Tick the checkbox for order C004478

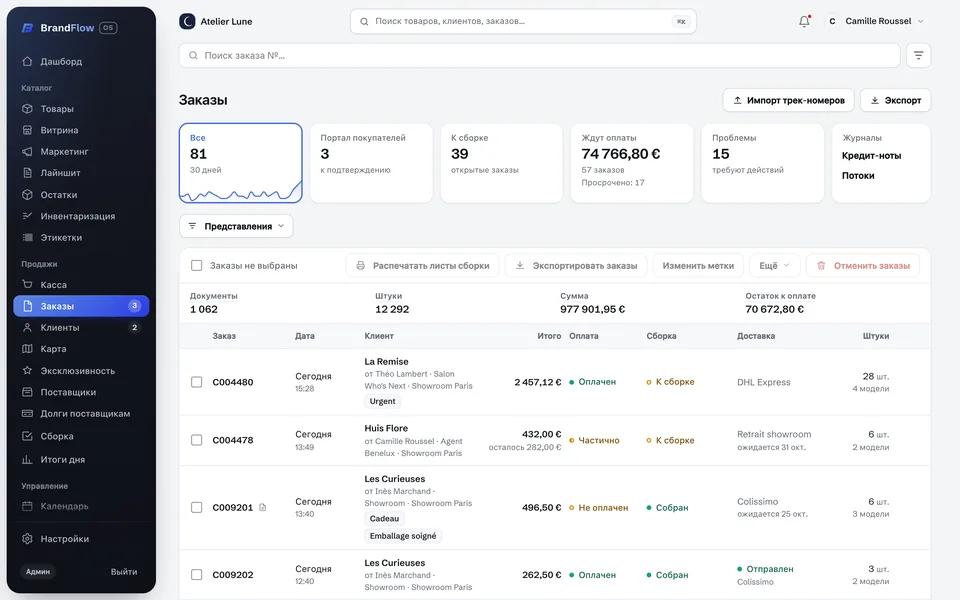coord(197,440)
